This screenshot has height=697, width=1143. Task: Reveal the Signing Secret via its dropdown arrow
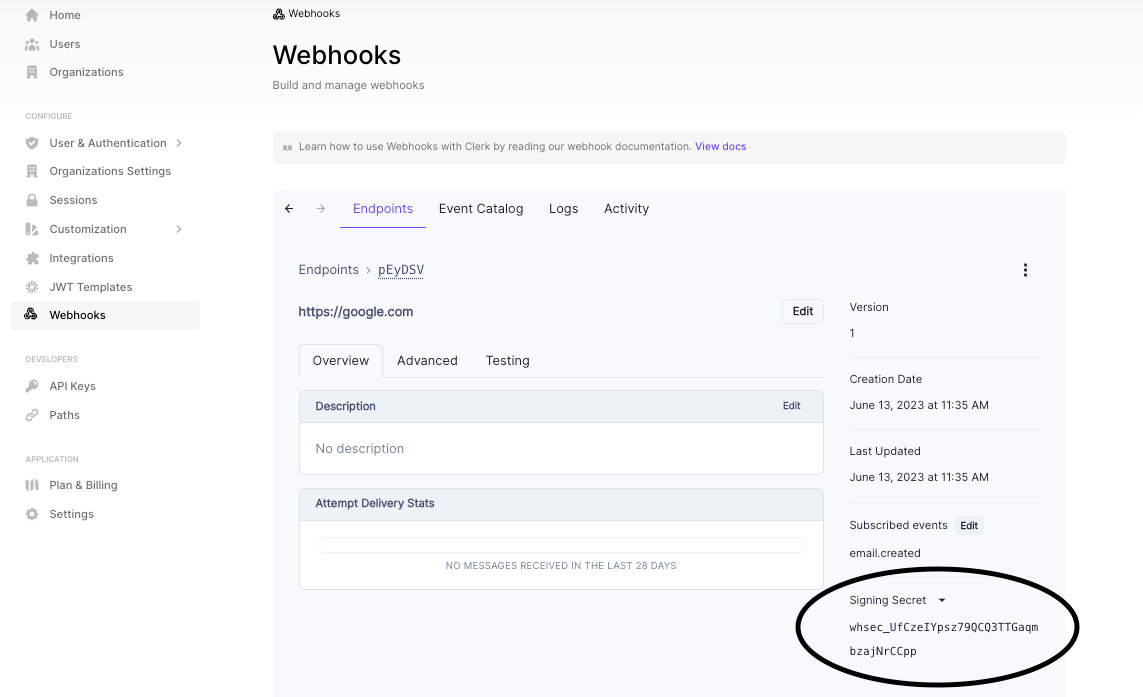[x=941, y=600]
